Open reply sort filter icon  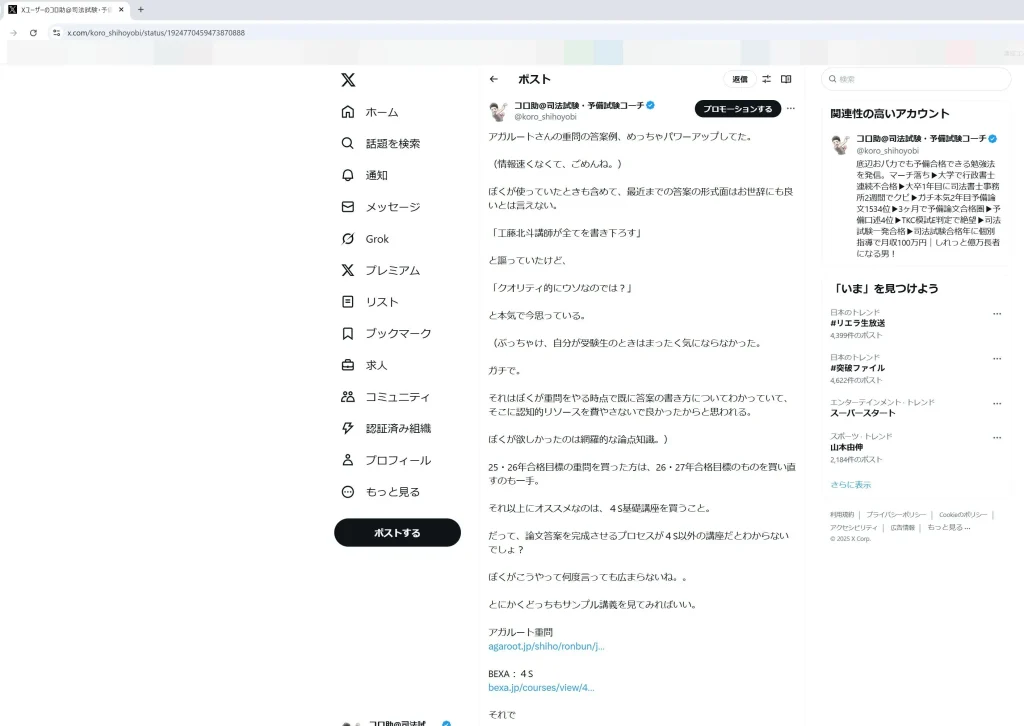pos(766,79)
